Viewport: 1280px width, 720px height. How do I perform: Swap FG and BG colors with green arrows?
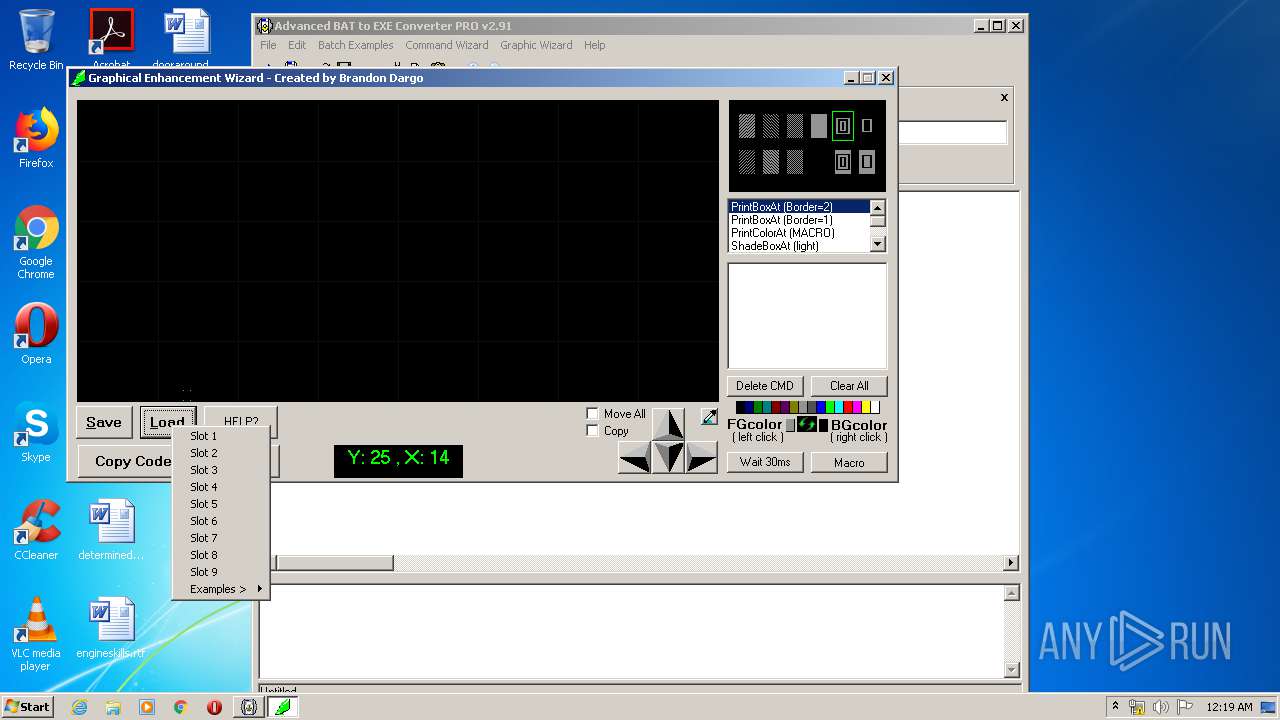point(807,424)
